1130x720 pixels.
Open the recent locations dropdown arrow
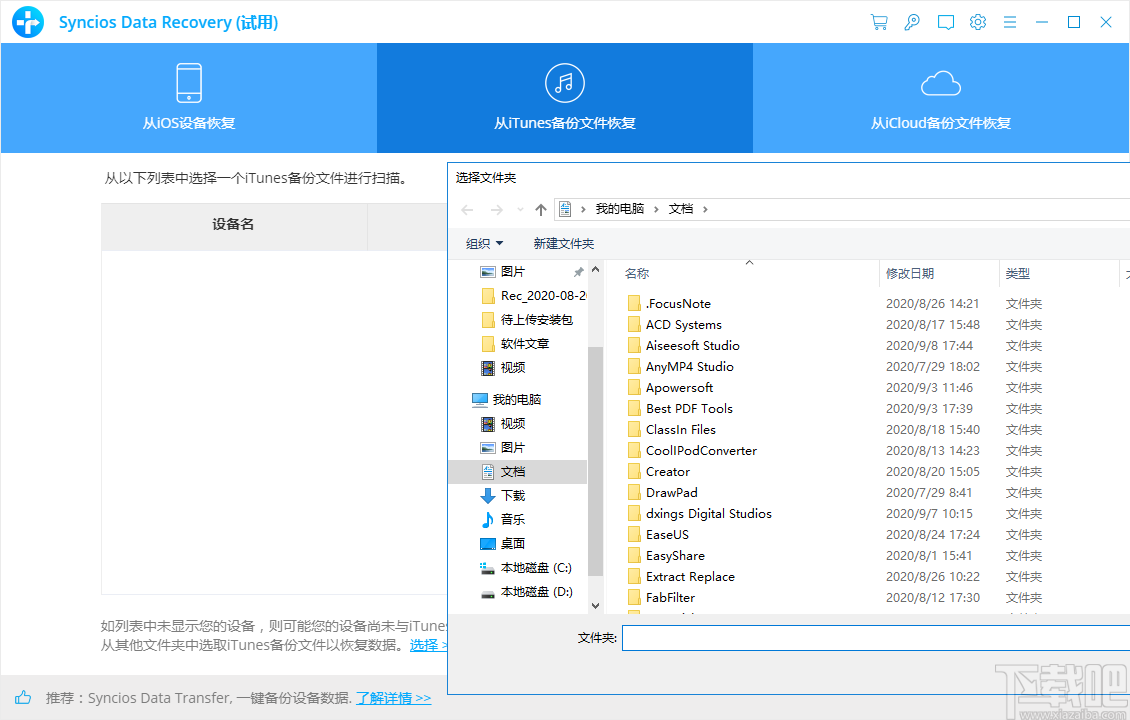(520, 210)
